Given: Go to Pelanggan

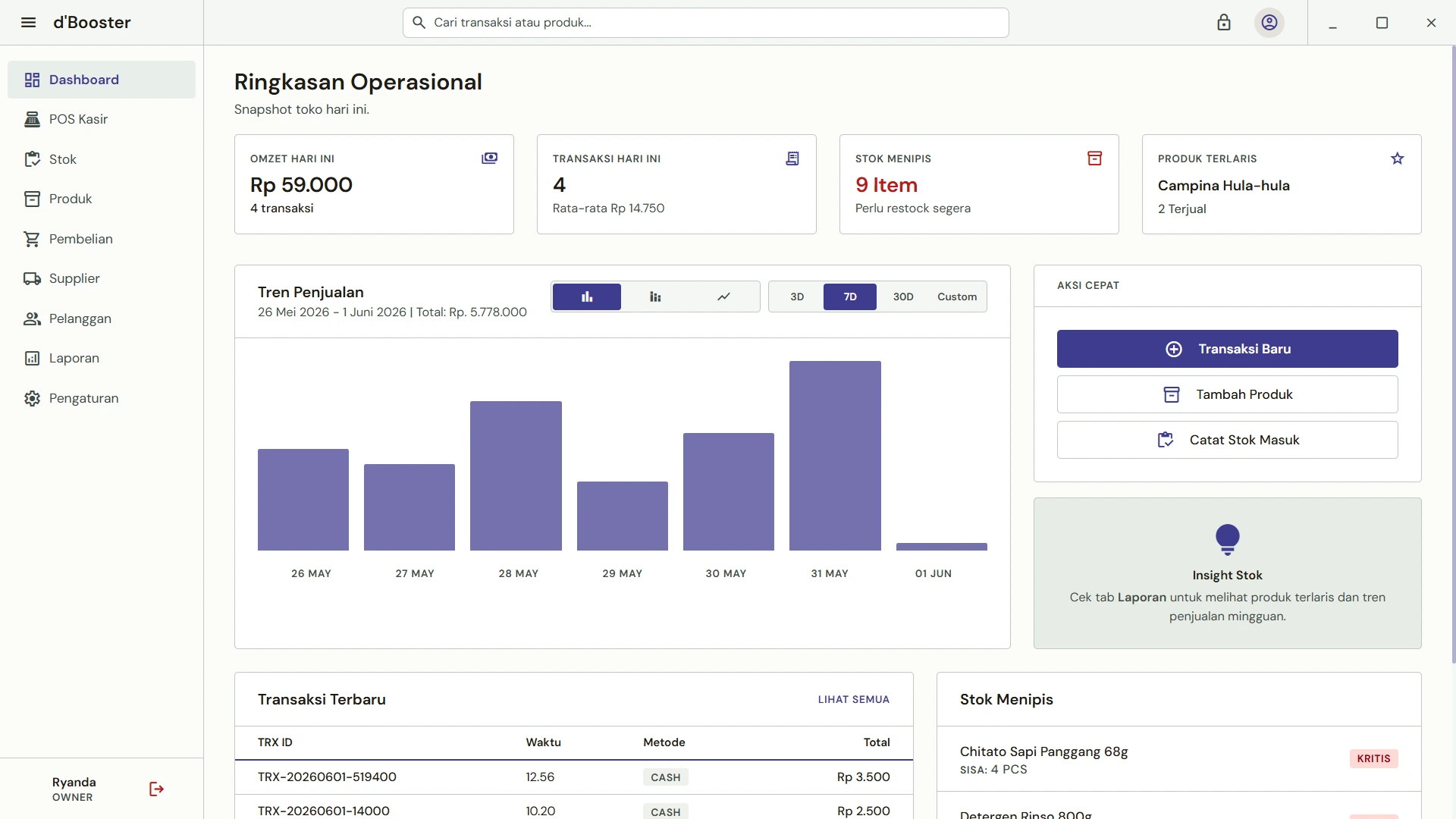Looking at the screenshot, I should [102, 318].
